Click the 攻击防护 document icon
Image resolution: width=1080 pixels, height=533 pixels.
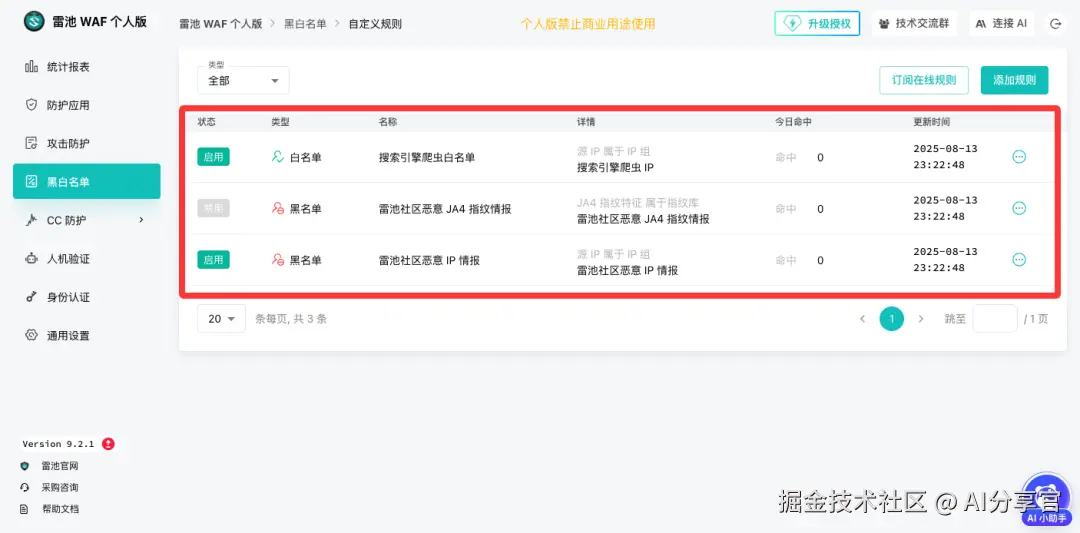[x=31, y=143]
